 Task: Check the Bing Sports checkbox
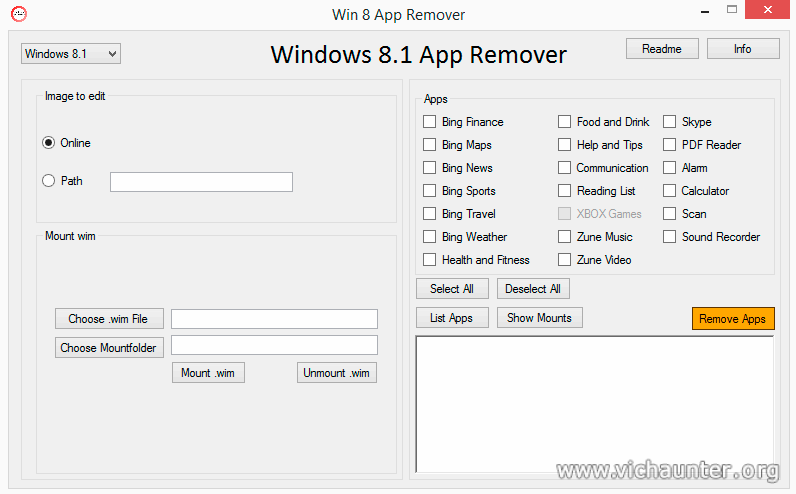pyautogui.click(x=429, y=191)
